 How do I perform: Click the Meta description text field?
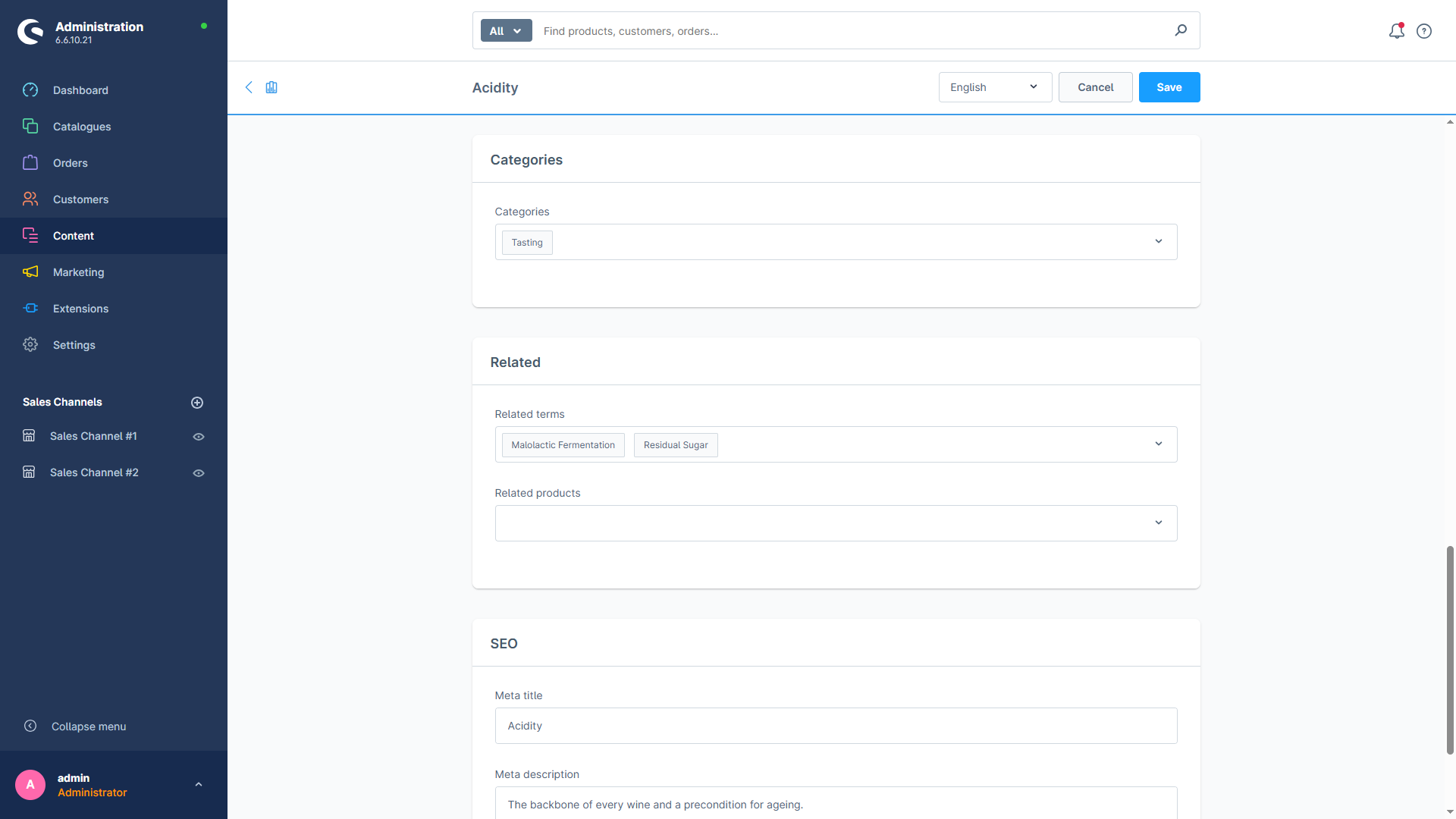pos(836,803)
